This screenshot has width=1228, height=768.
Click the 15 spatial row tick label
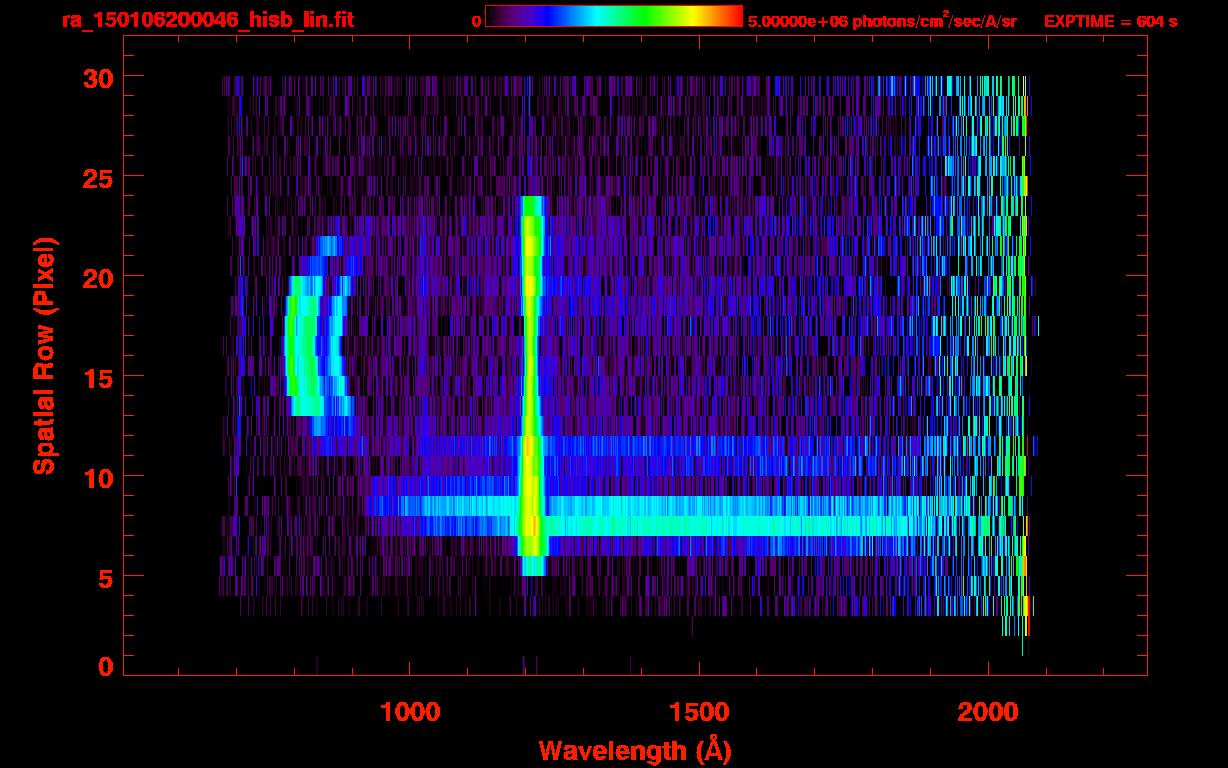tap(98, 377)
